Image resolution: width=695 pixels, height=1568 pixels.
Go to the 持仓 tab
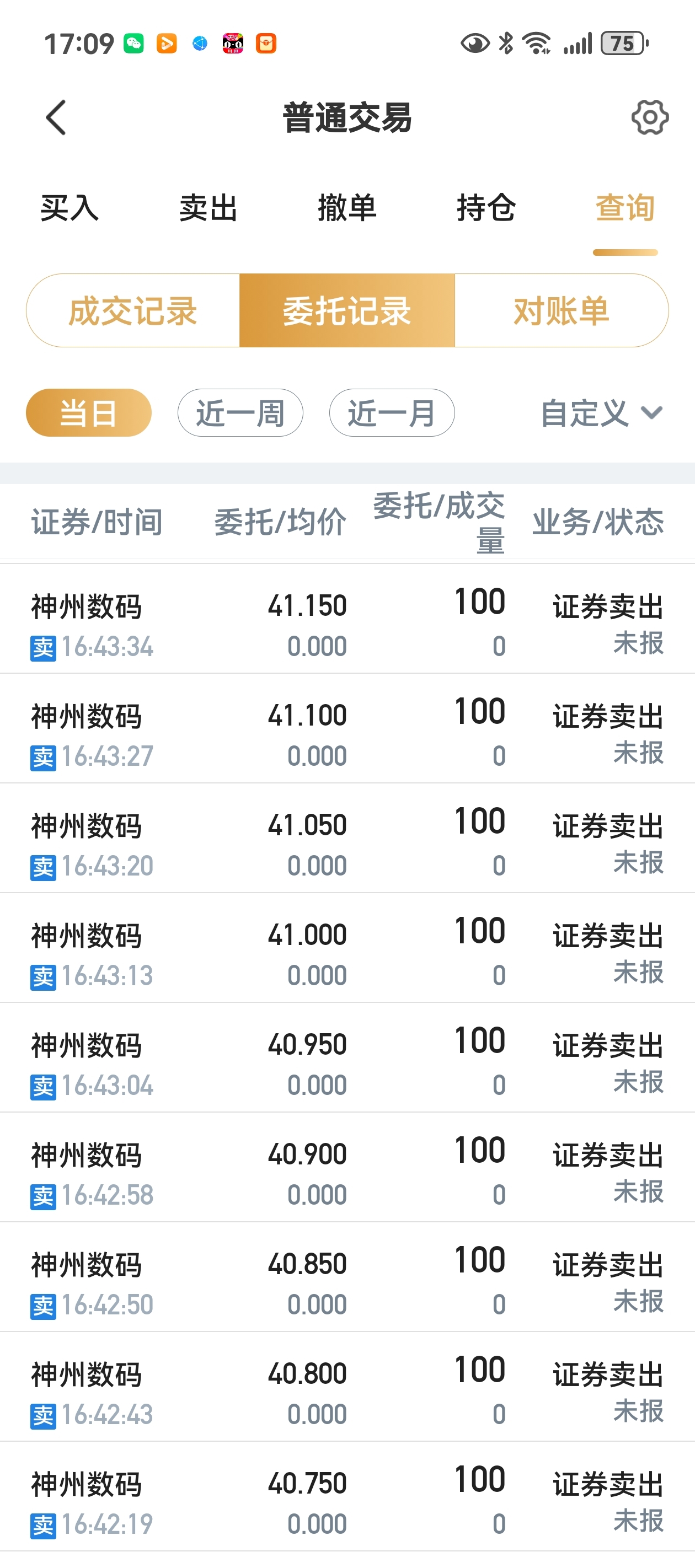pos(486,208)
